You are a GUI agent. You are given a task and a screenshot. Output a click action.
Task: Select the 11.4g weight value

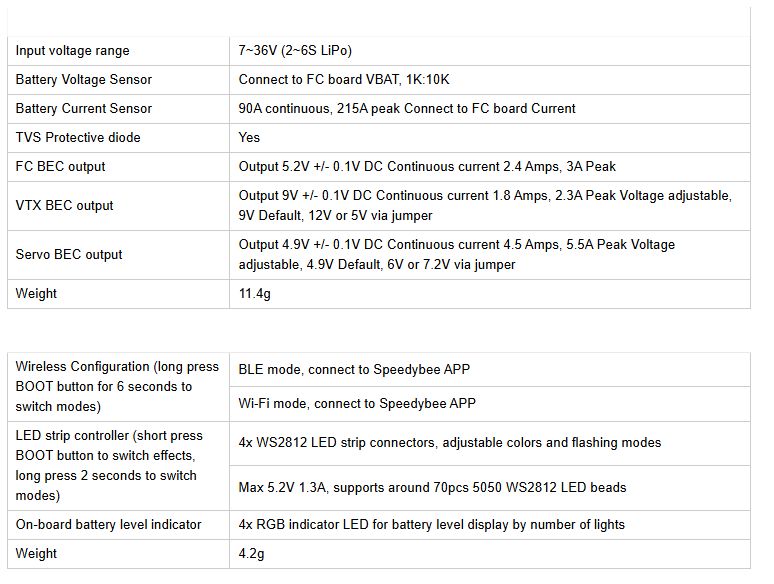(x=255, y=294)
